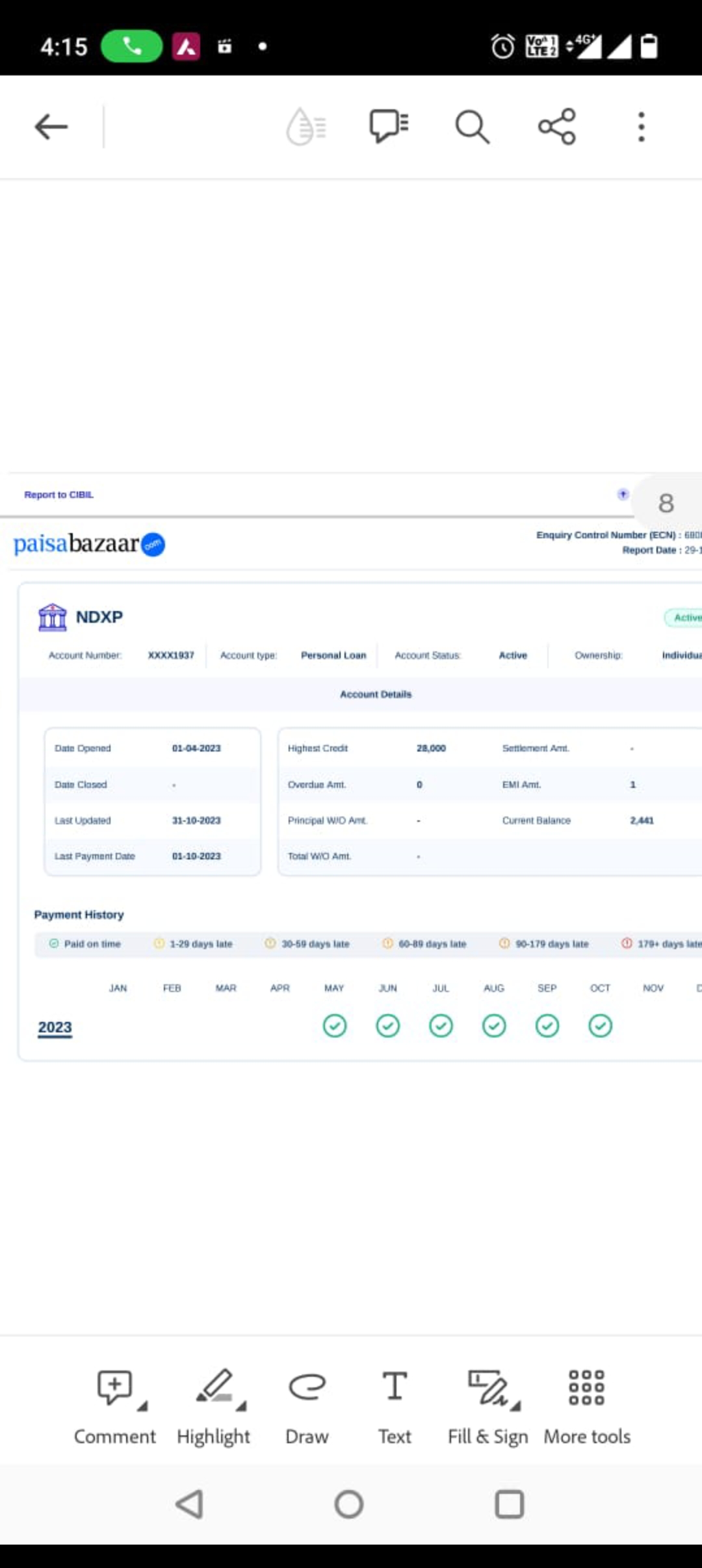This screenshot has width=702, height=1568.
Task: Select the 2023 year label
Action: pyautogui.click(x=55, y=1027)
